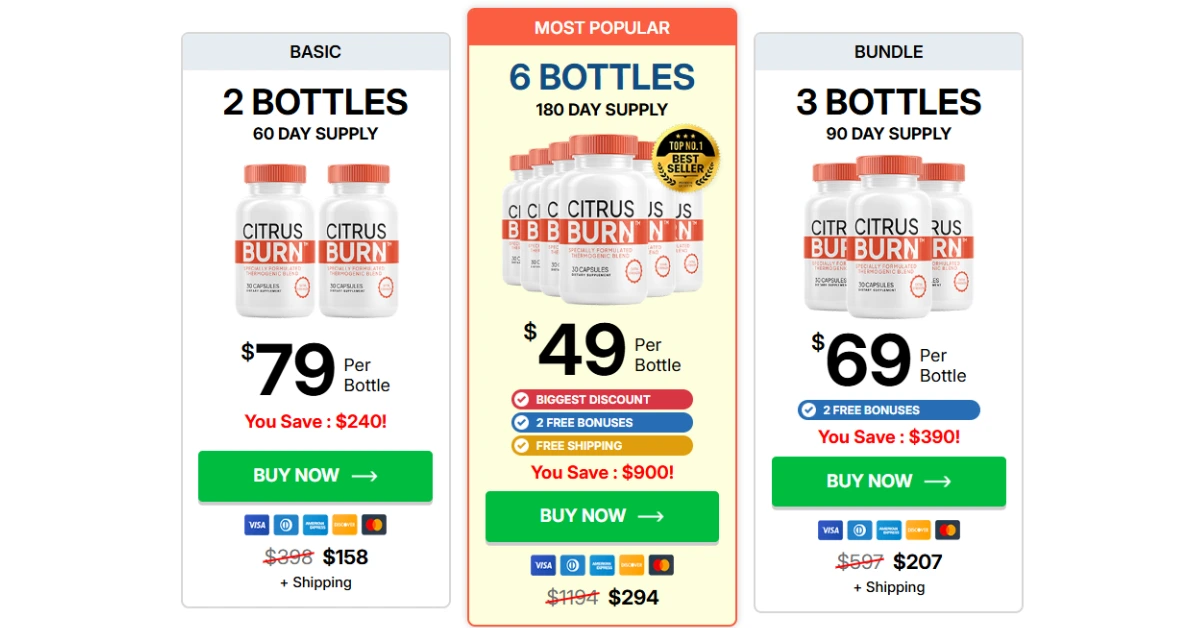This screenshot has height=628, width=1200.
Task: Click the Top No.1 Best Seller gold badge
Action: pyautogui.click(x=684, y=165)
